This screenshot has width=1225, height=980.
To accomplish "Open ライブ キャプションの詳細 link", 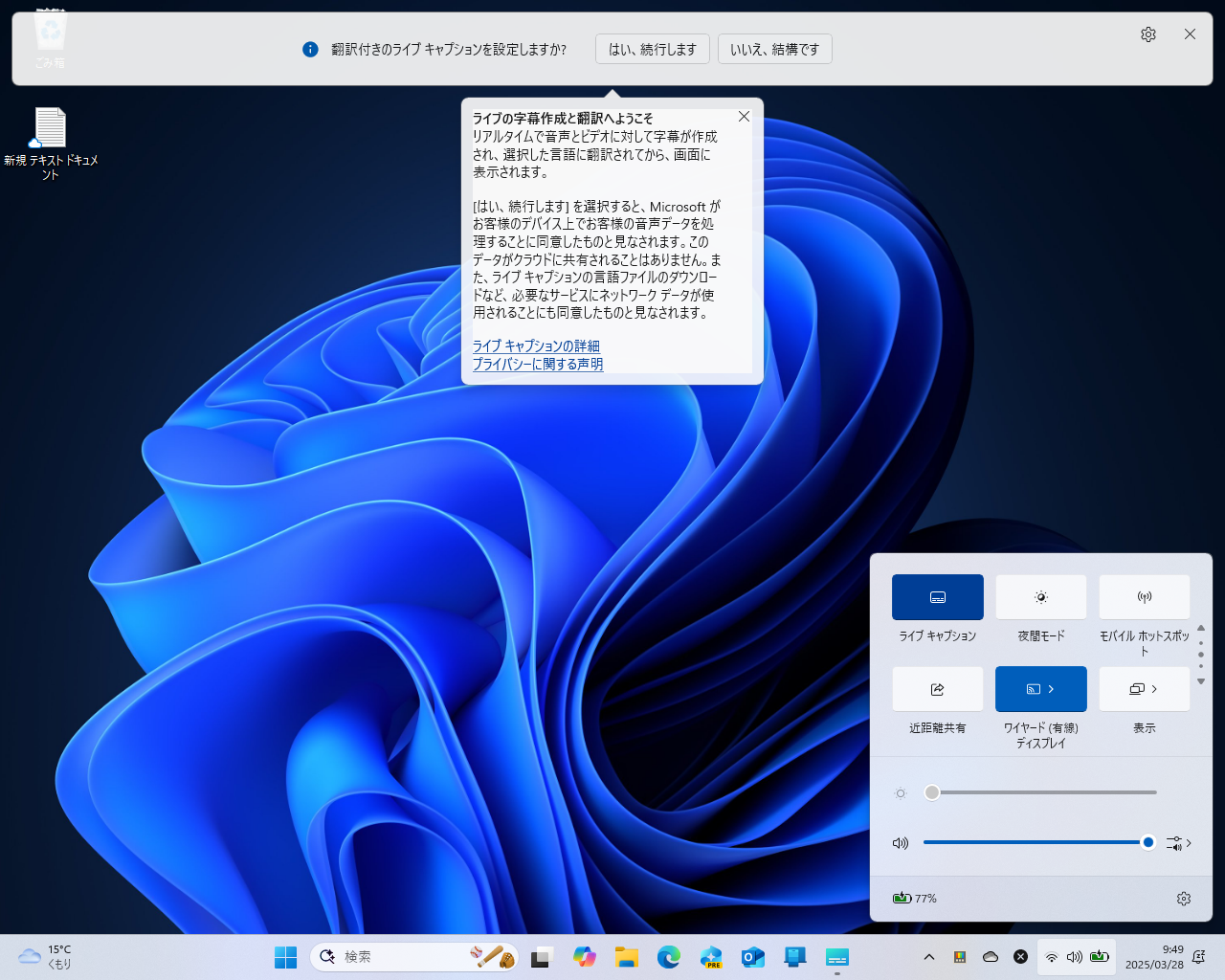I will tap(536, 345).
